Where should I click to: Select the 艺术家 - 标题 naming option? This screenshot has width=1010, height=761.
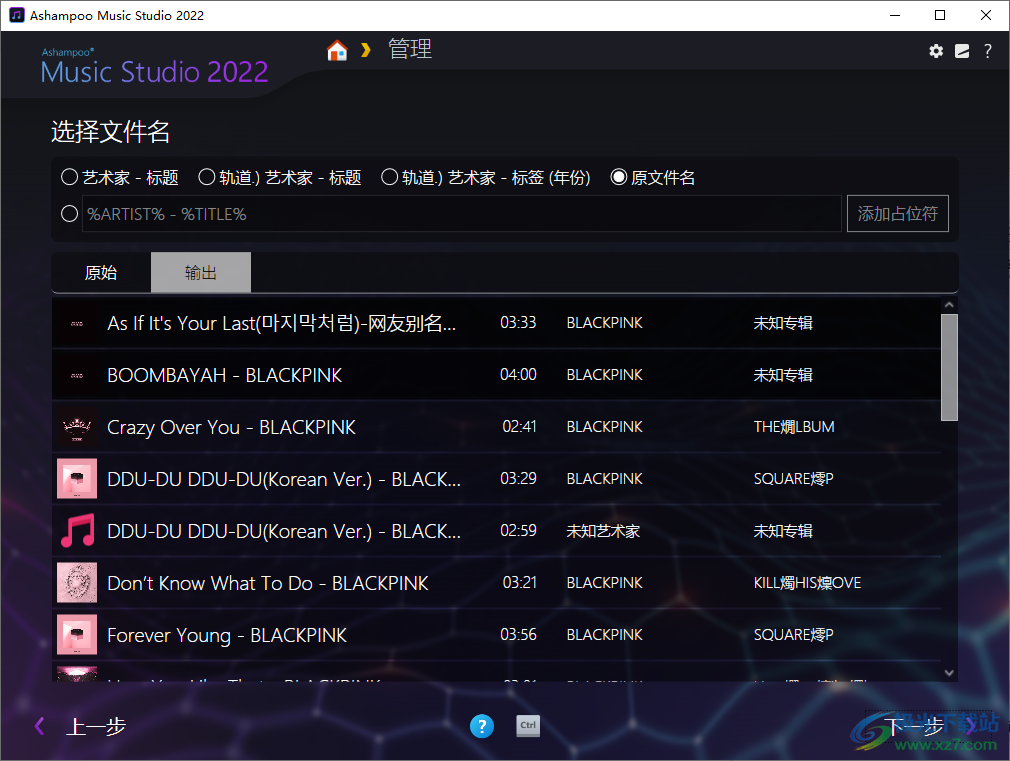tap(69, 176)
